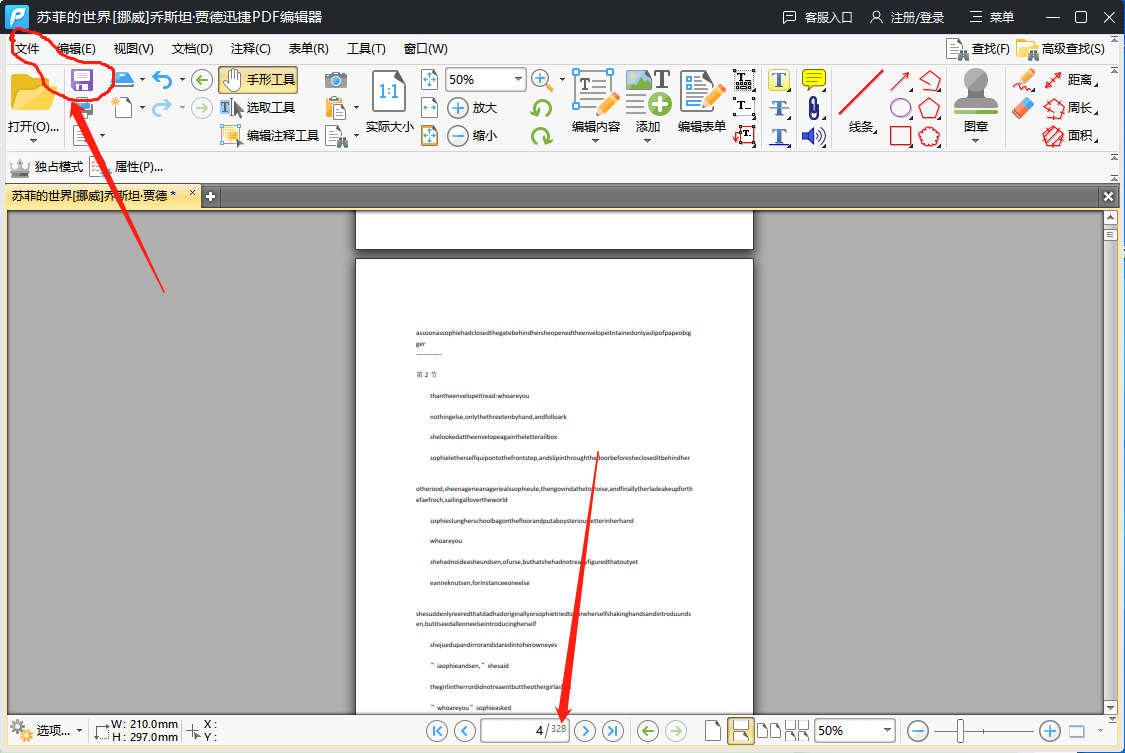Click the purple floppy disk Save icon

coord(82,80)
